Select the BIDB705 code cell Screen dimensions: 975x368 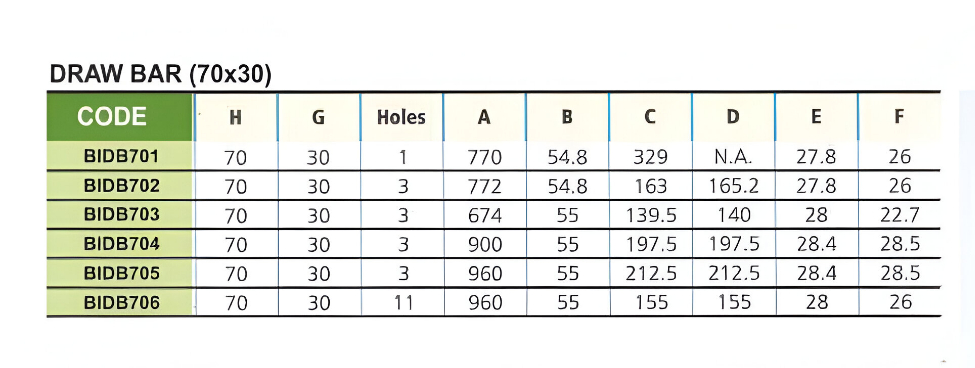pos(120,273)
